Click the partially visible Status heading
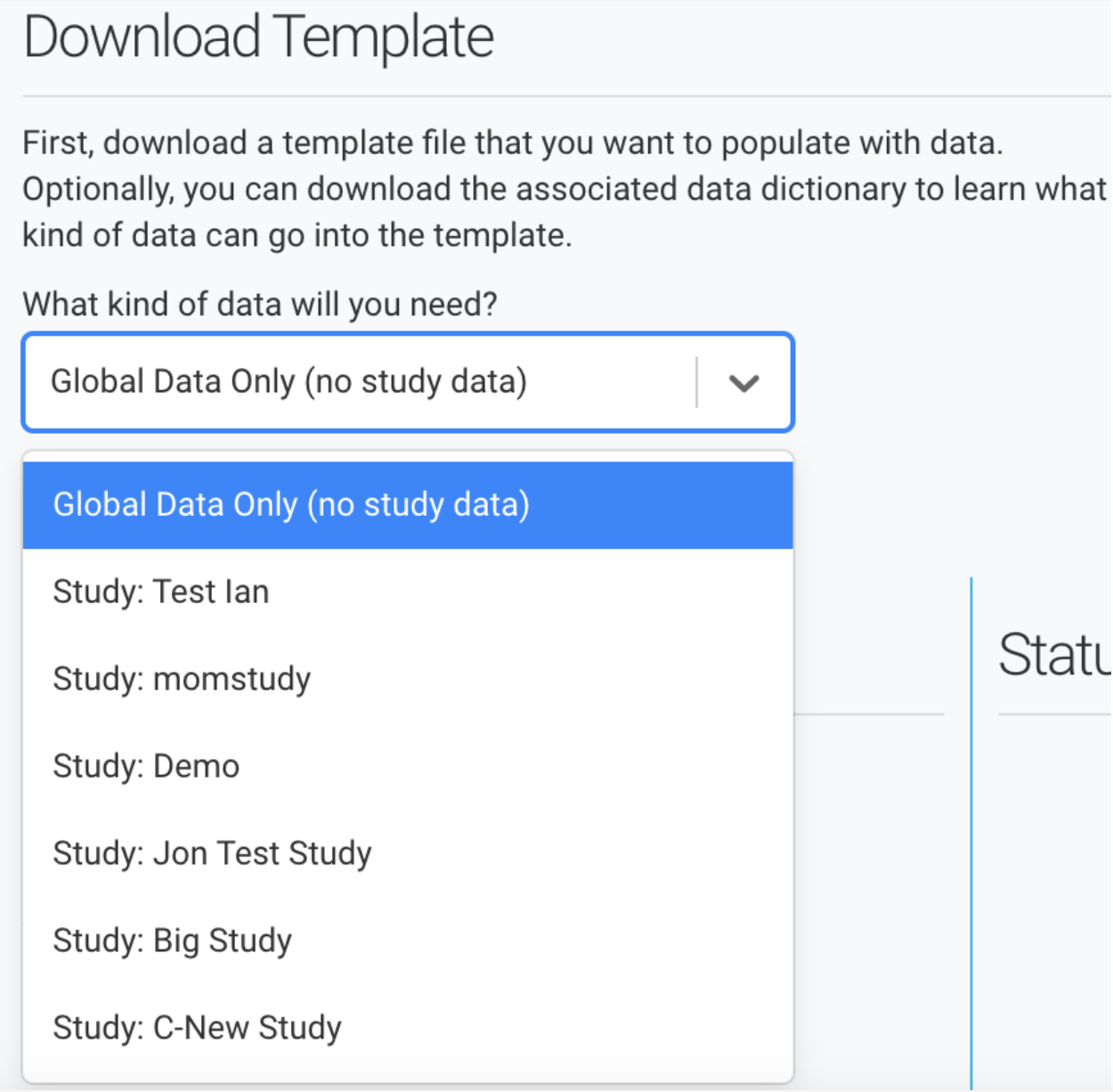Image resolution: width=1113 pixels, height=1092 pixels. [x=1054, y=656]
